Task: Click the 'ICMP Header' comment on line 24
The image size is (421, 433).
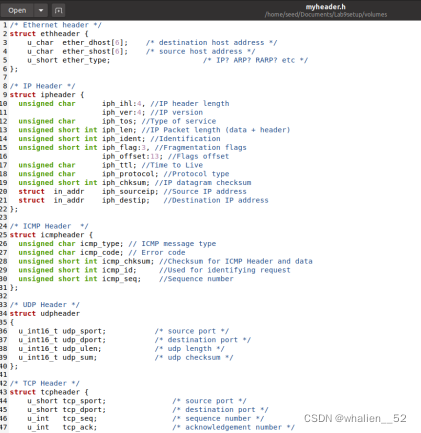Action: coord(49,226)
